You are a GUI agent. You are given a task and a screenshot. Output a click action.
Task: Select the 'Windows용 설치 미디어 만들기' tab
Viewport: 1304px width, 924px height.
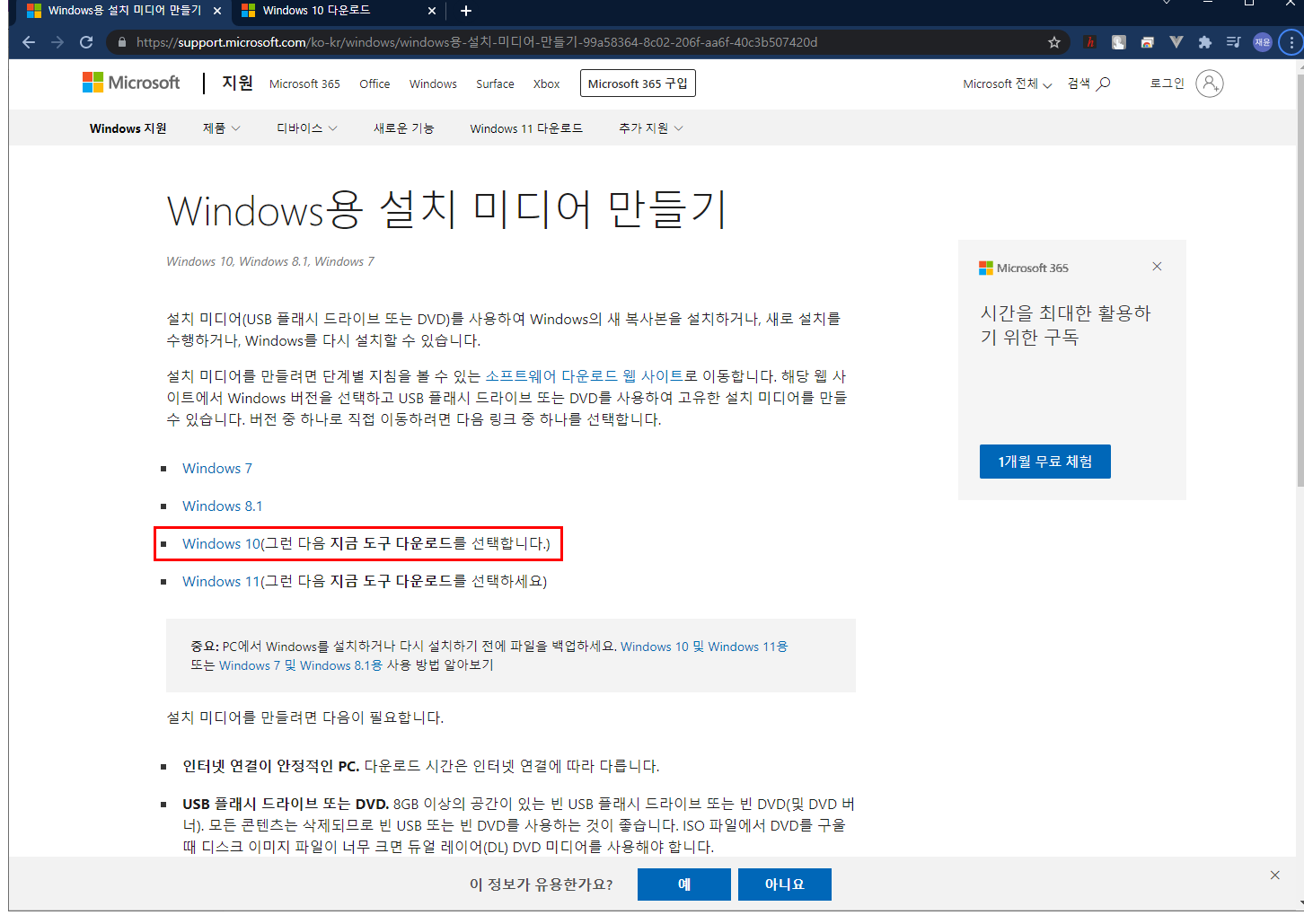pos(124,11)
